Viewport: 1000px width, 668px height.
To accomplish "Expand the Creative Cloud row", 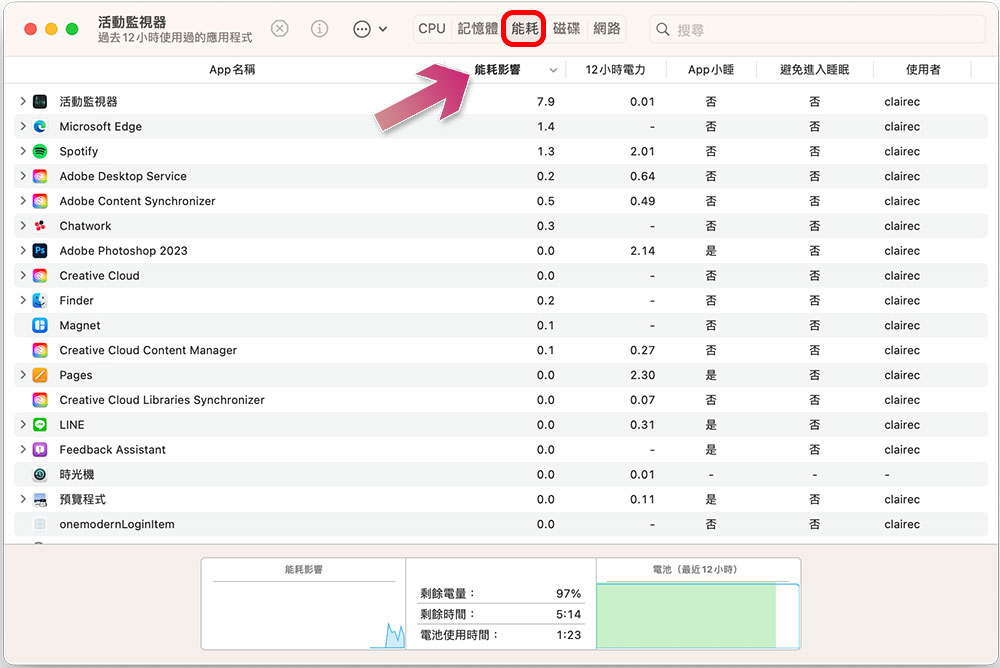I will point(22,275).
